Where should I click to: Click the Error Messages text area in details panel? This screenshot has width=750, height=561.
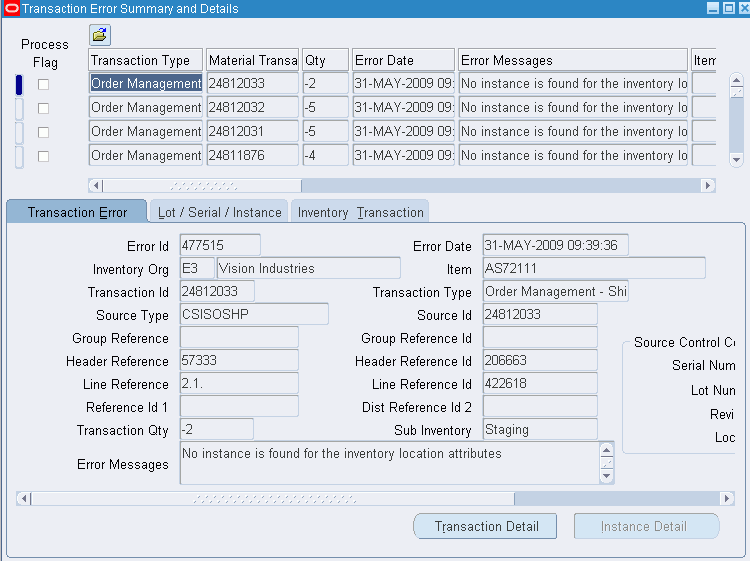pos(389,463)
